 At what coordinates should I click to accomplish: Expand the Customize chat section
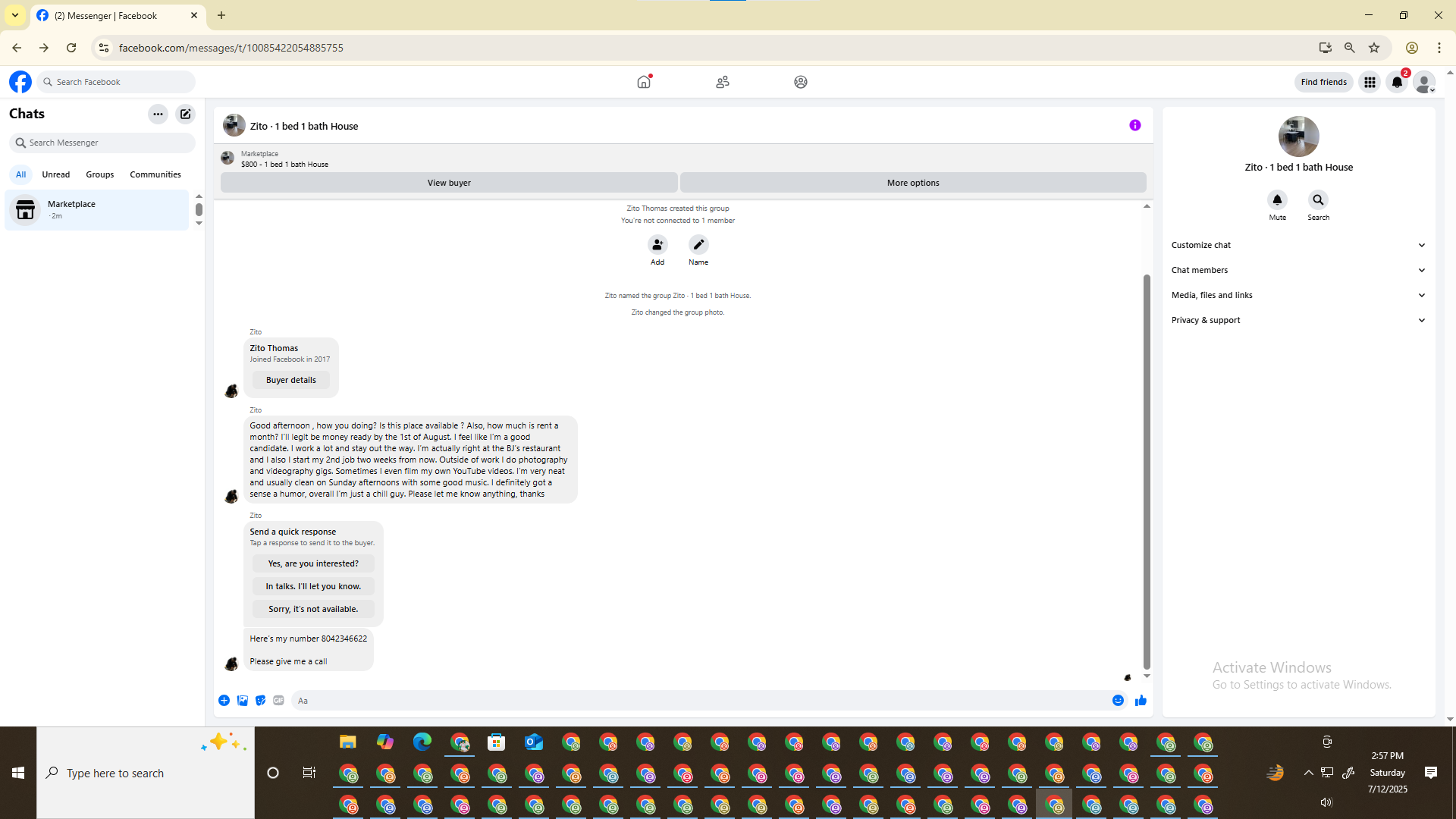tap(1298, 245)
